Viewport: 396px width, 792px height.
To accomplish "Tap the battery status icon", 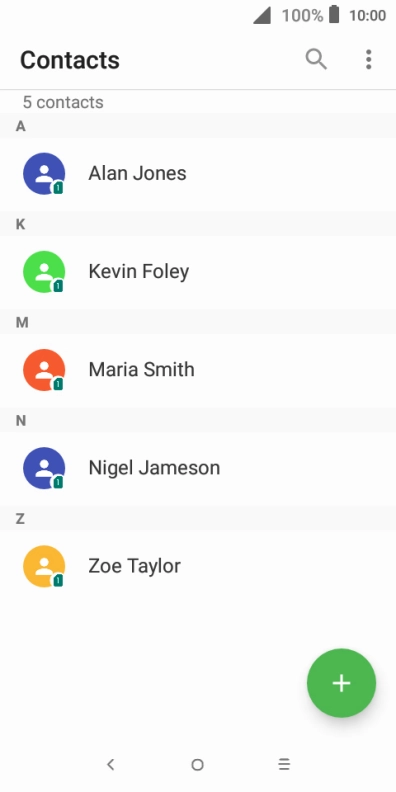I will [x=334, y=15].
